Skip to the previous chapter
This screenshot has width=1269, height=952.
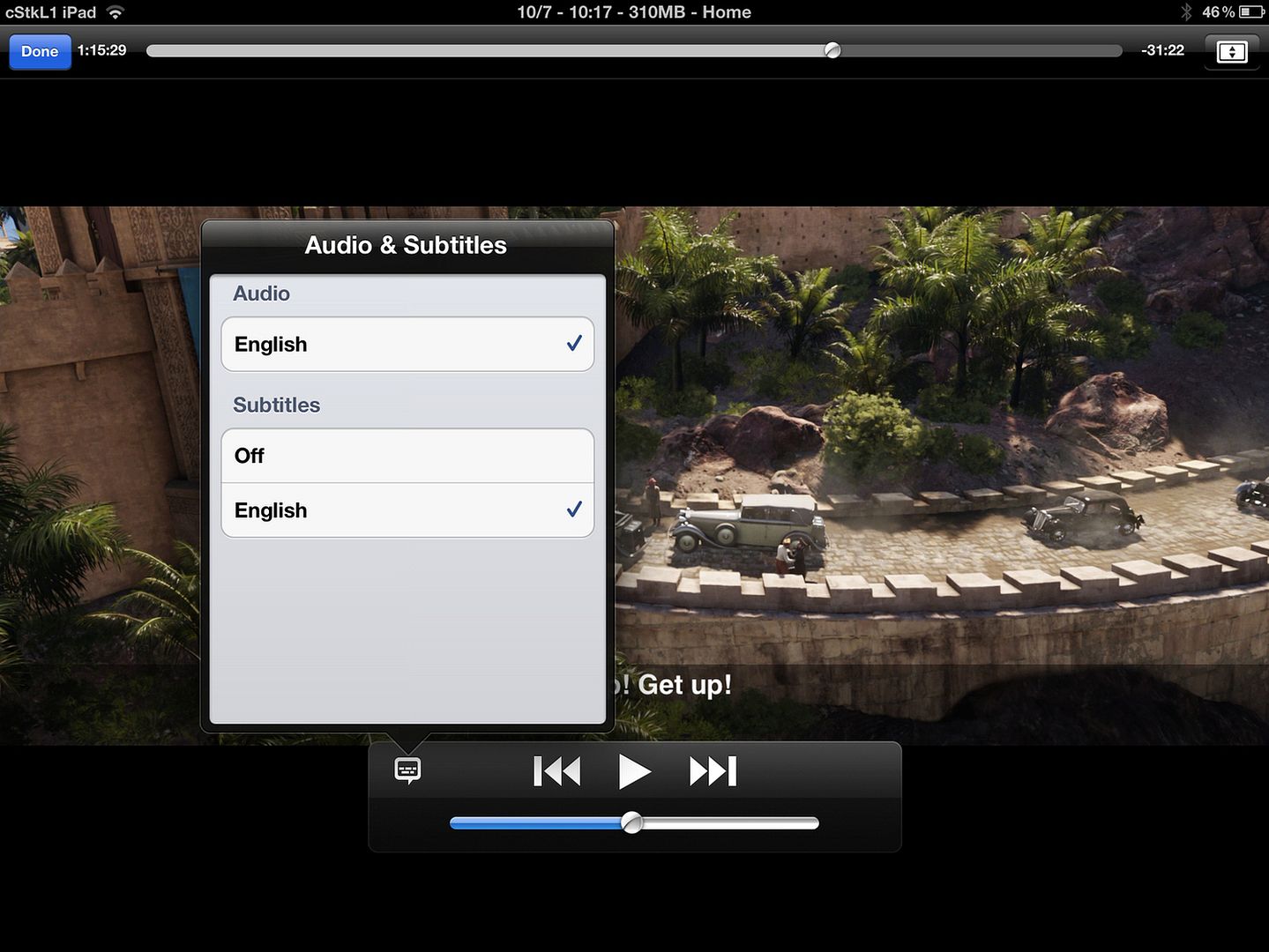coord(556,771)
